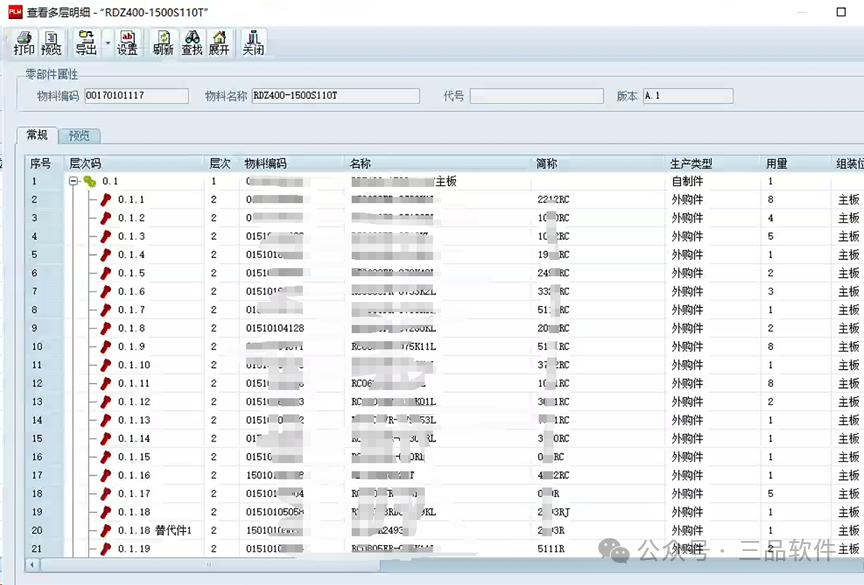Switch to the 预览 tab

[x=79, y=136]
